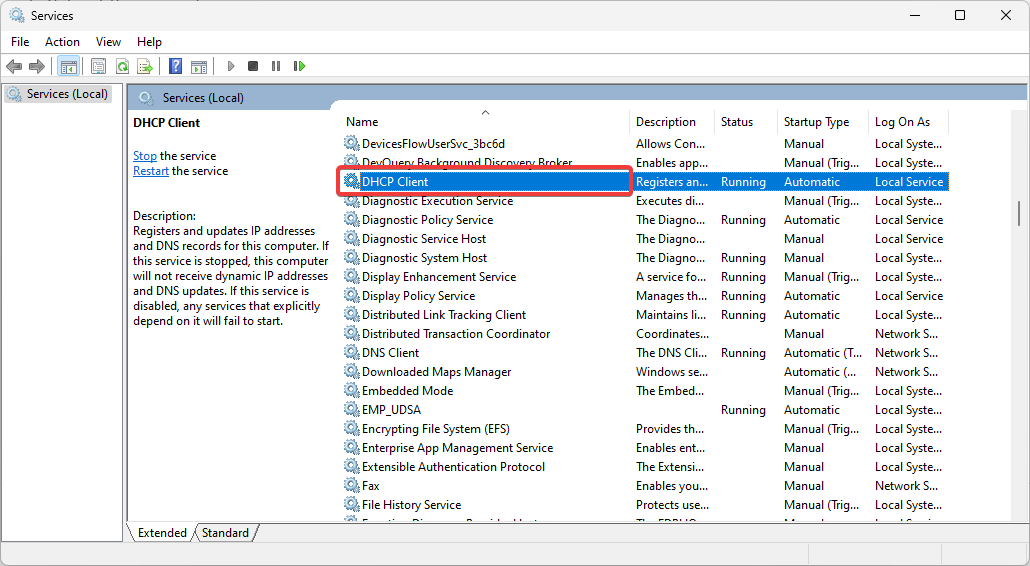Sort by the Description column header

(x=672, y=121)
